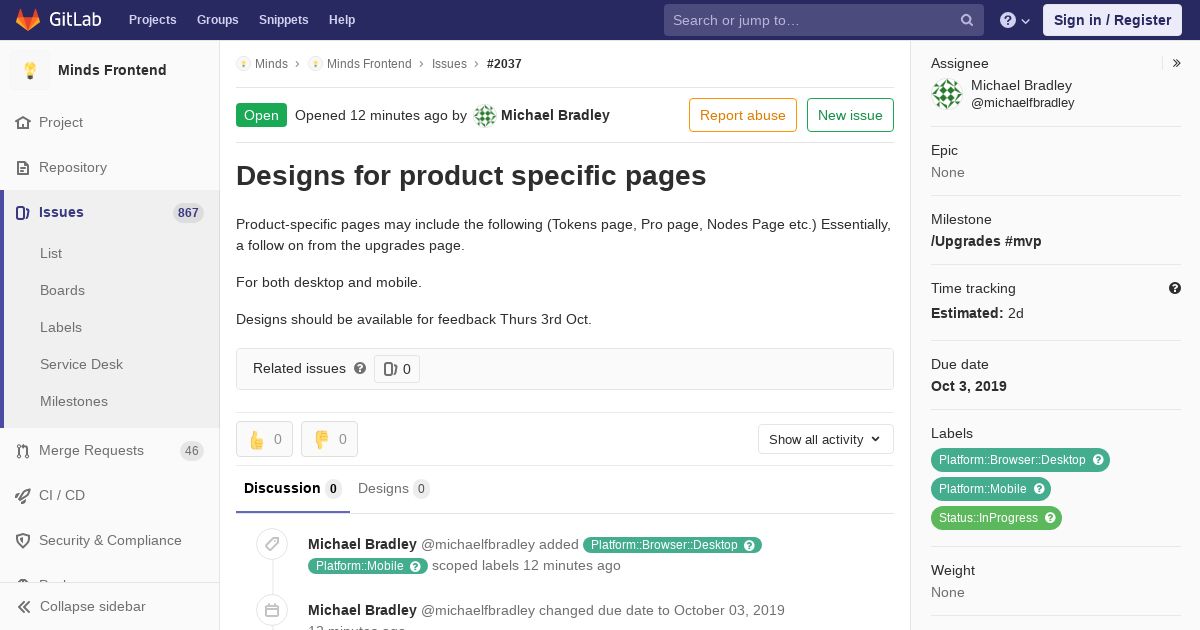Screen dimensions: 1200x630
Task: Click the Open status badge
Action: tap(261, 115)
